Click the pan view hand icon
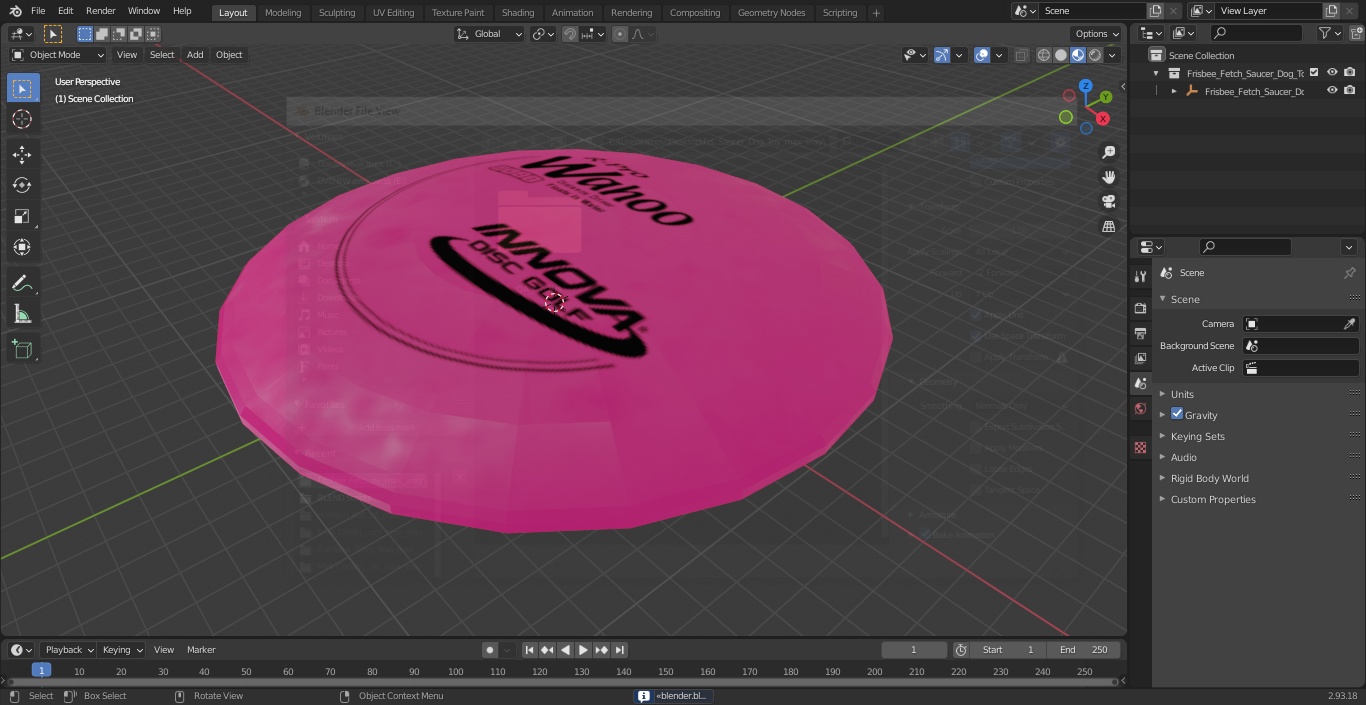The width and height of the screenshot is (1366, 705). [x=1108, y=177]
